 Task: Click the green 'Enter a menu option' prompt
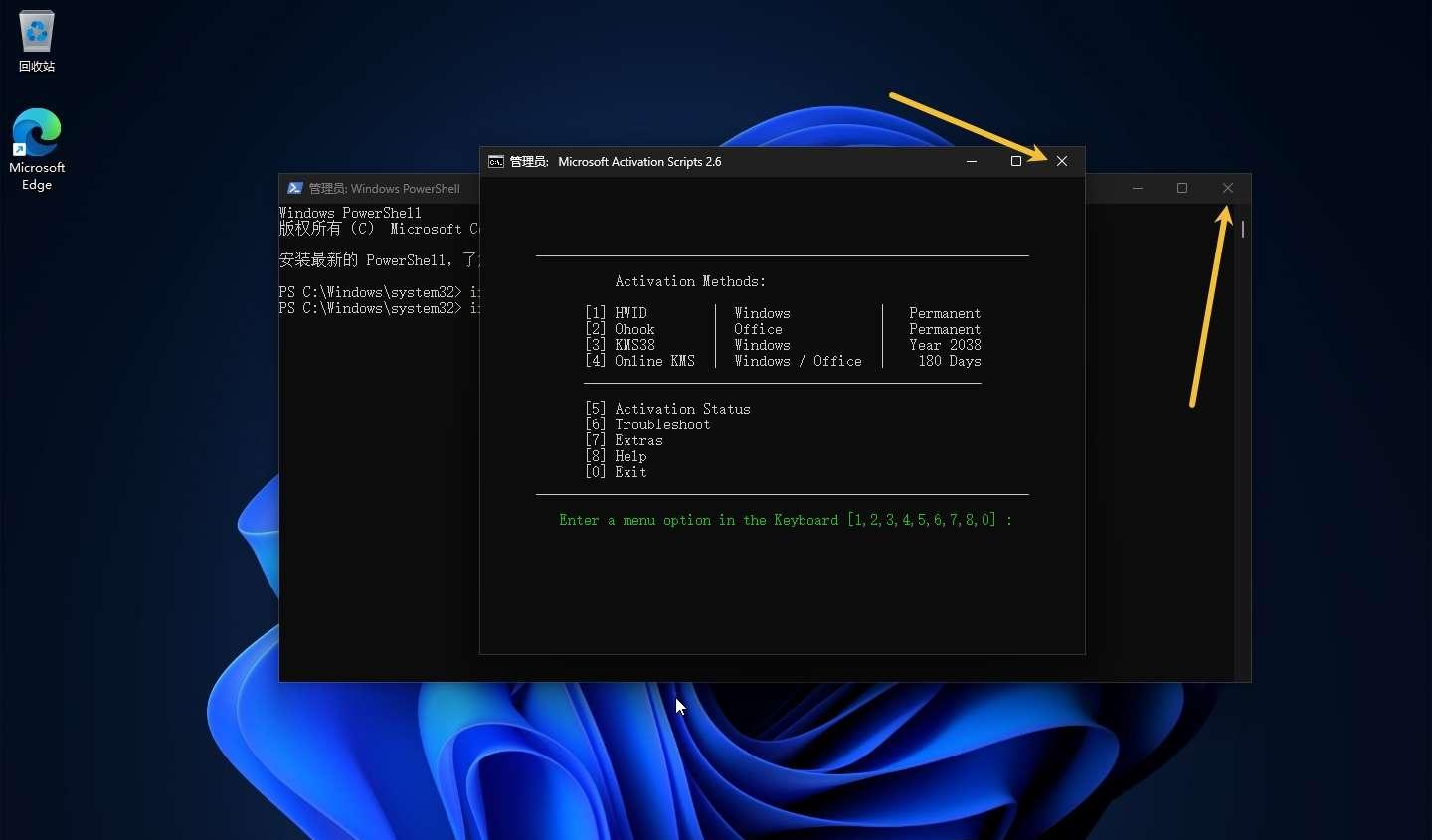coord(786,520)
